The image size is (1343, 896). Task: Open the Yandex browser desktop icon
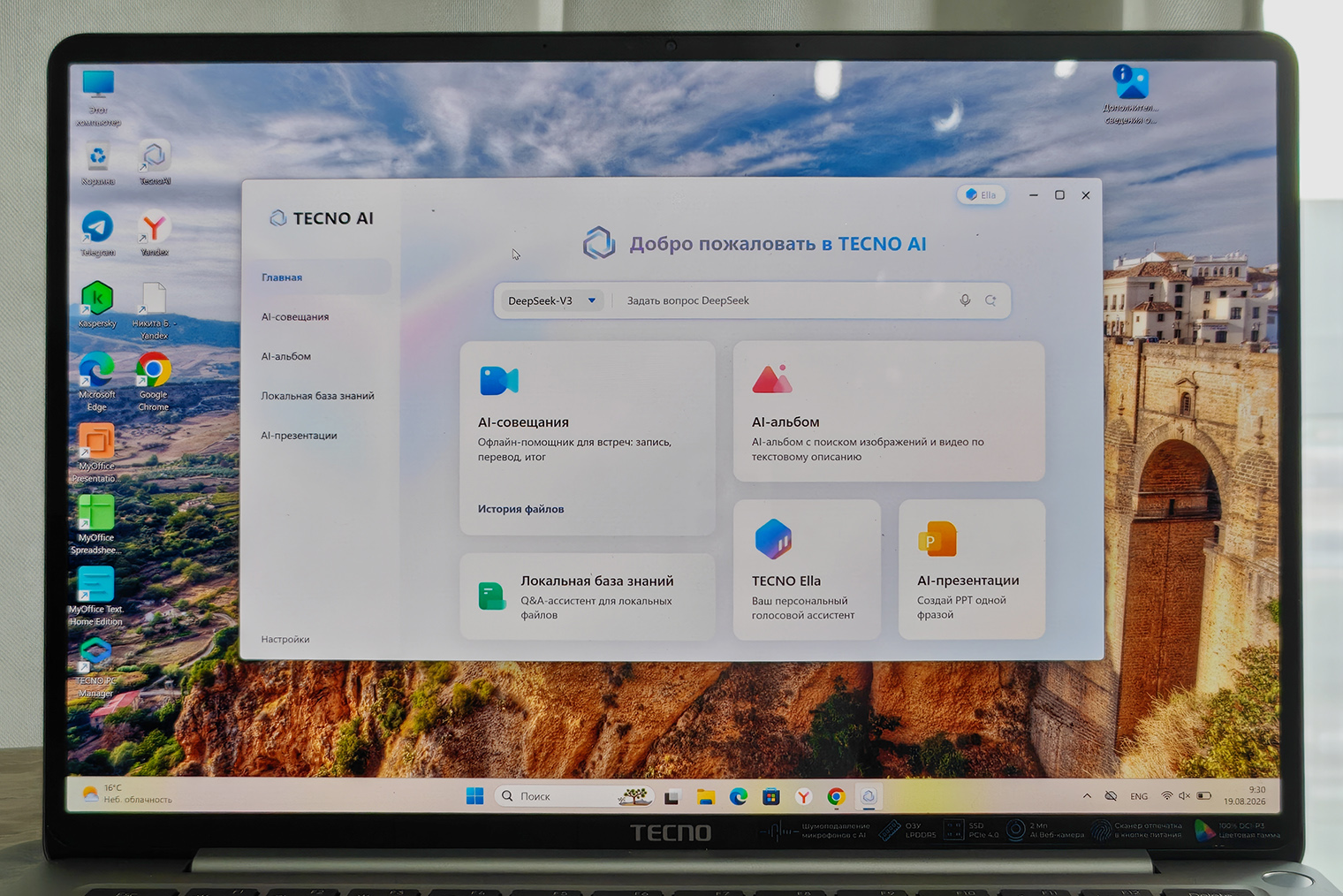pyautogui.click(x=155, y=233)
